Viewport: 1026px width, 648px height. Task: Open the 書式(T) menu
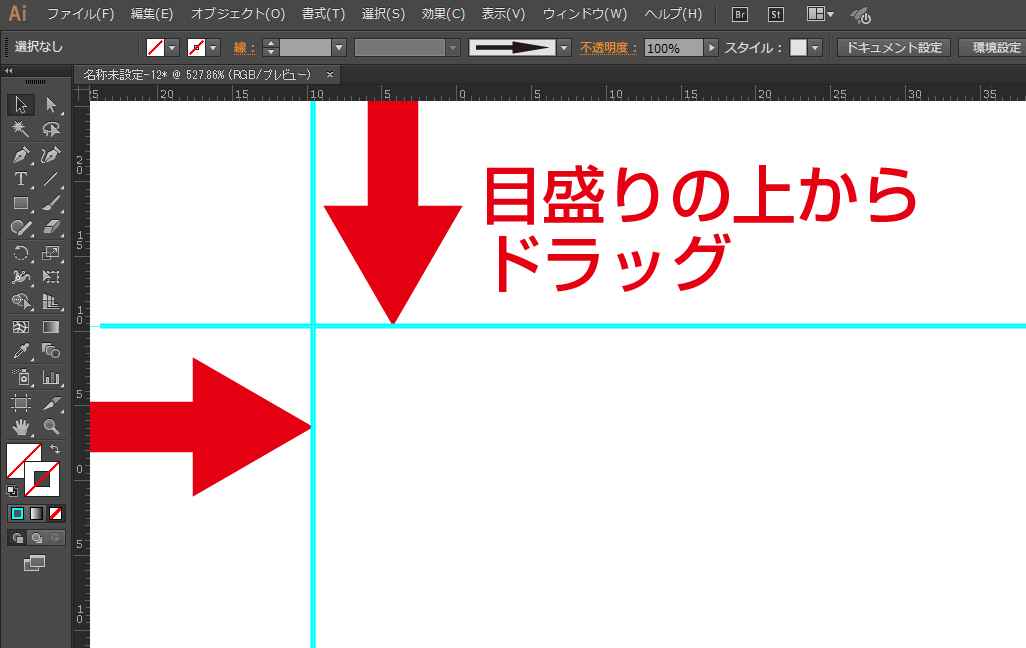[x=323, y=14]
